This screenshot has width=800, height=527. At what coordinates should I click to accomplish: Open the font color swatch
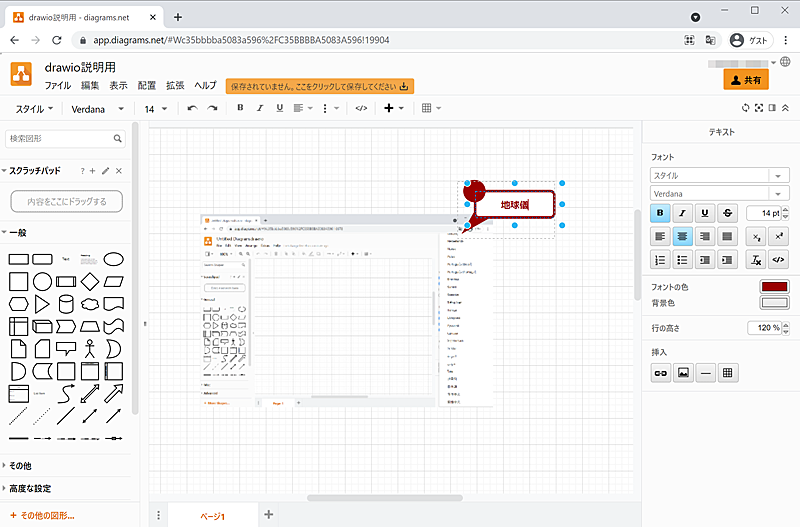tap(774, 287)
